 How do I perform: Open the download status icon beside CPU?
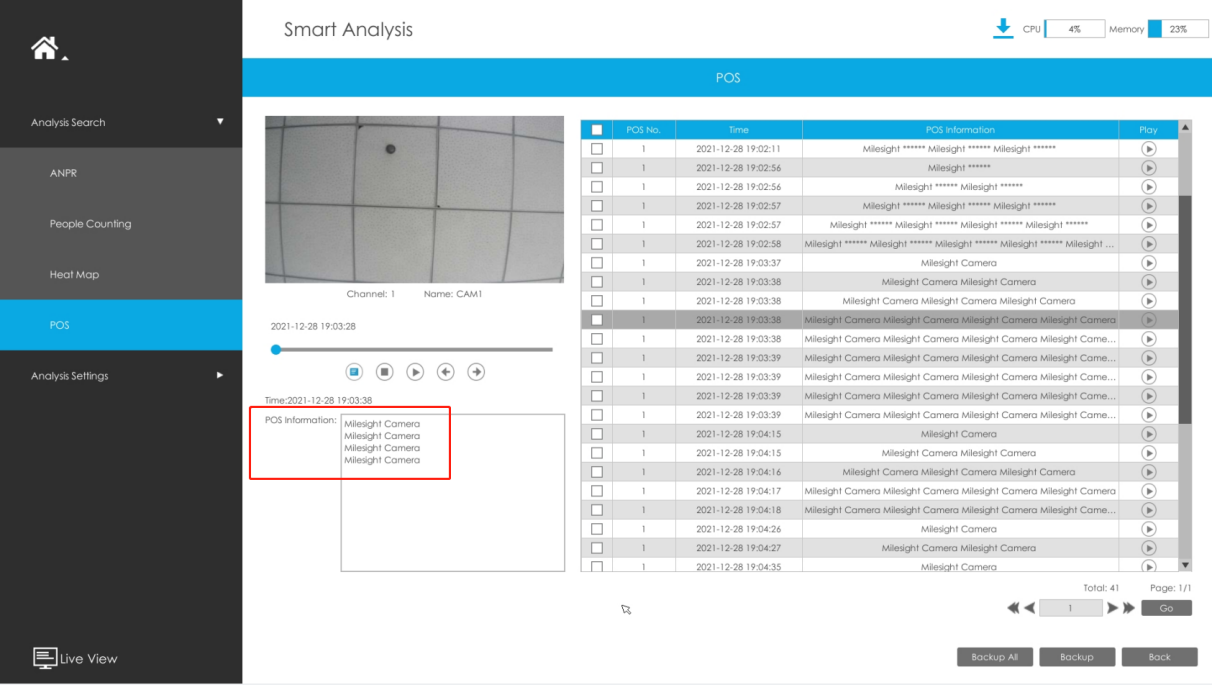point(1003,29)
